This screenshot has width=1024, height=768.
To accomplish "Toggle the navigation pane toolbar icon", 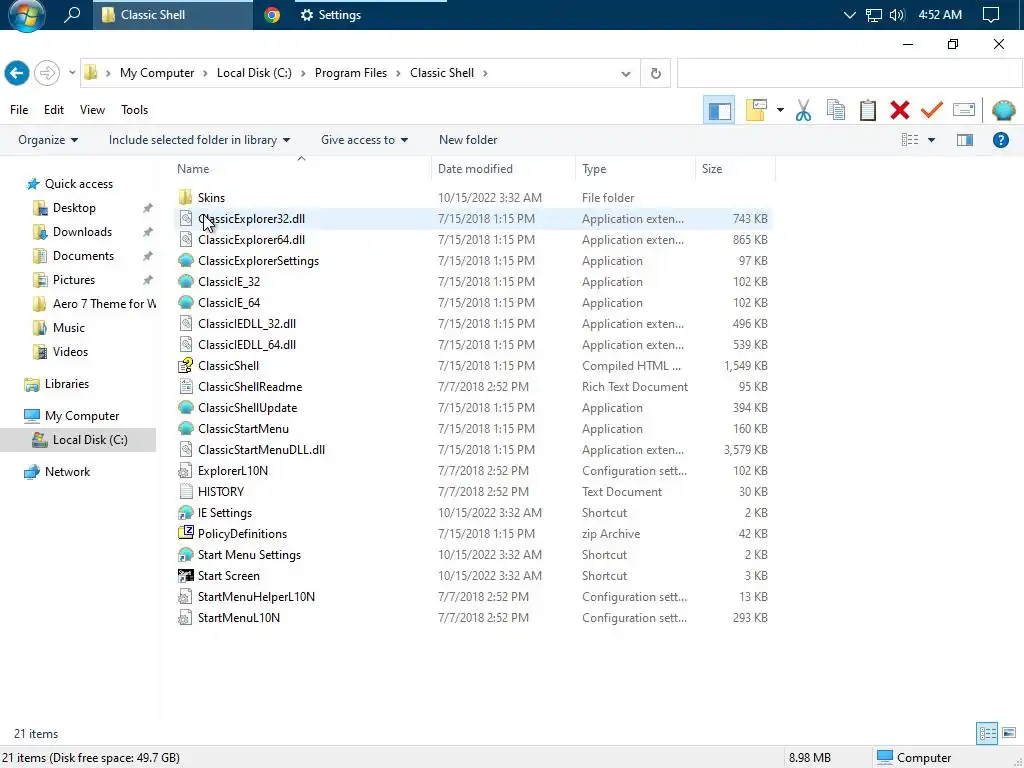I will [720, 110].
